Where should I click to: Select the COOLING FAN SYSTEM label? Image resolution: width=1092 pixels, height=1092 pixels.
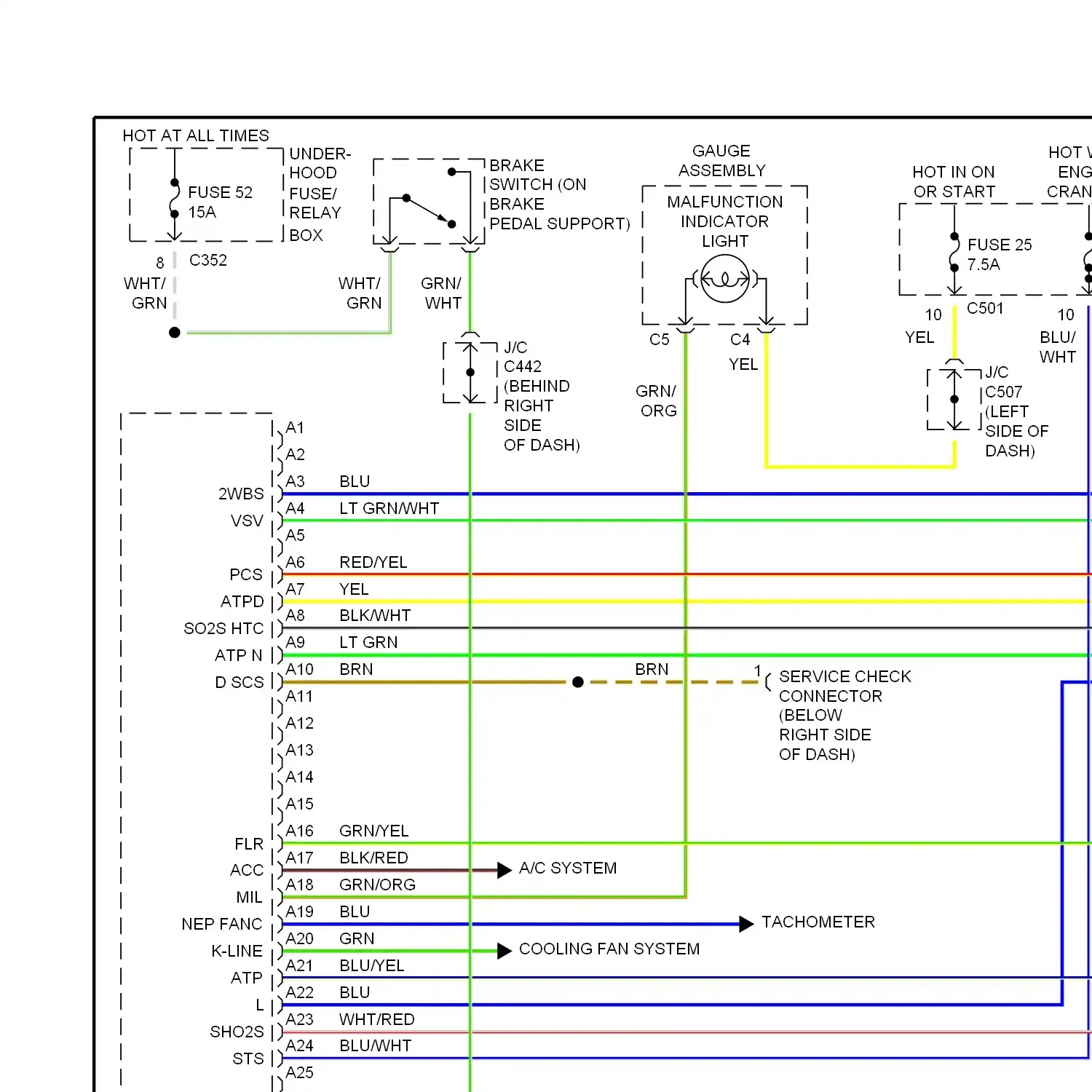coord(609,949)
